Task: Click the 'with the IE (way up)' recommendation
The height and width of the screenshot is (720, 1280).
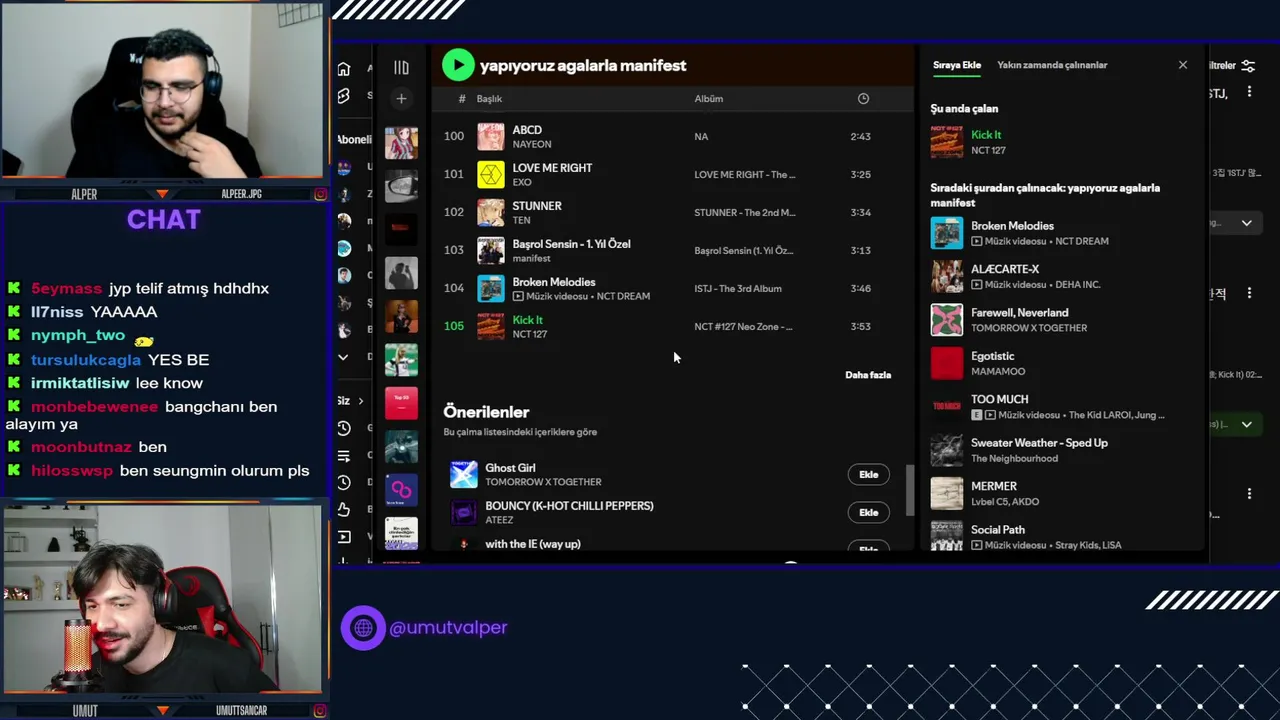Action: [x=533, y=544]
